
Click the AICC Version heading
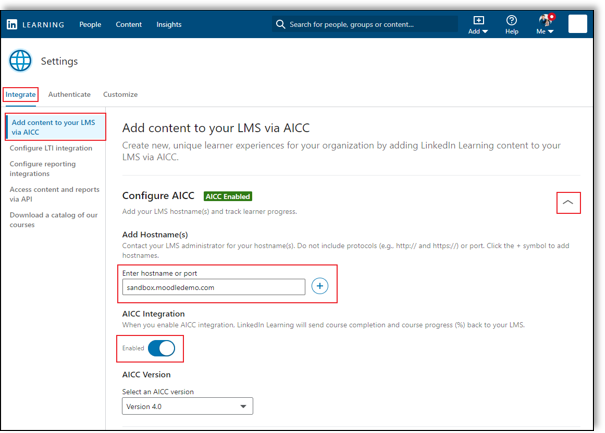pos(146,375)
